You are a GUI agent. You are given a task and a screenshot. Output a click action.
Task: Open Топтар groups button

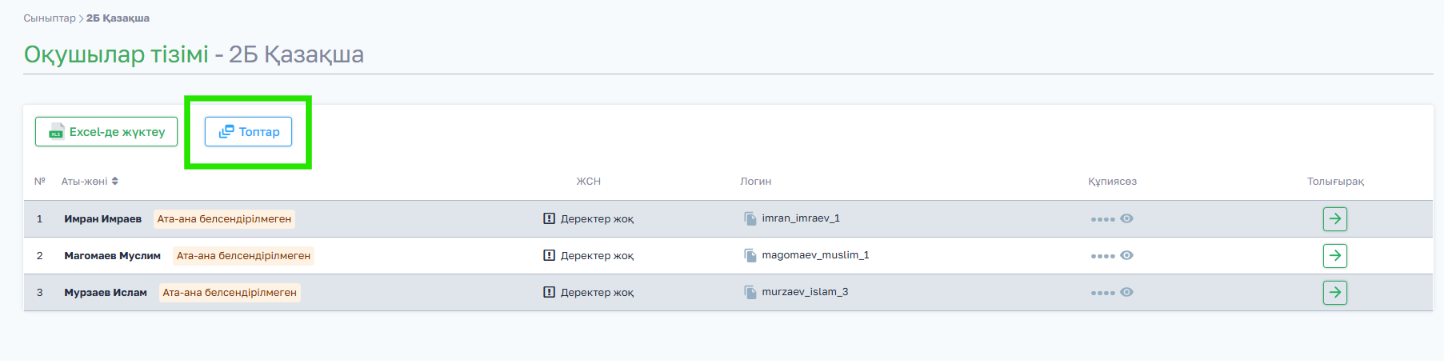coord(248,132)
